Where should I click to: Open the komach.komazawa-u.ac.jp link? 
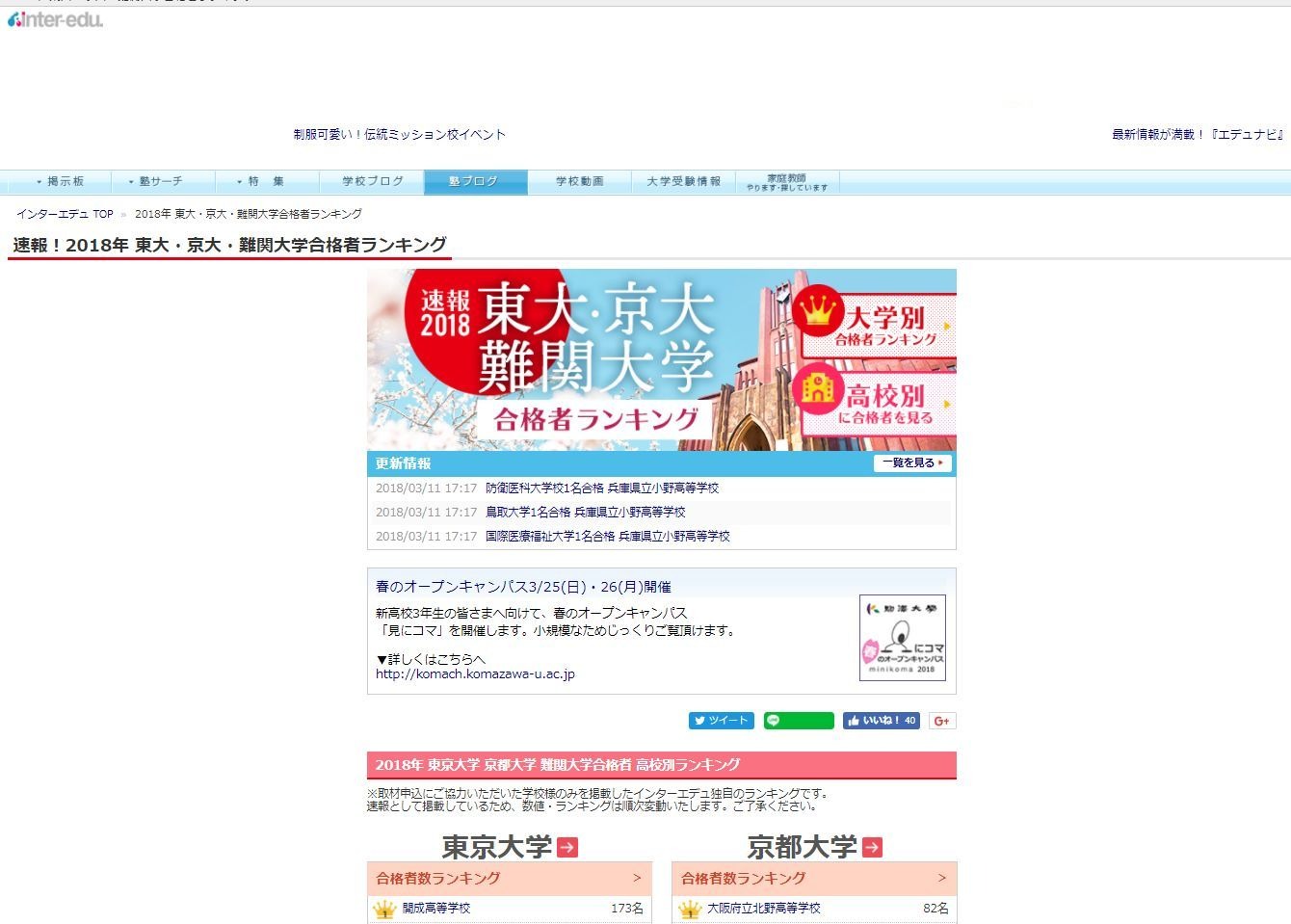coord(475,674)
